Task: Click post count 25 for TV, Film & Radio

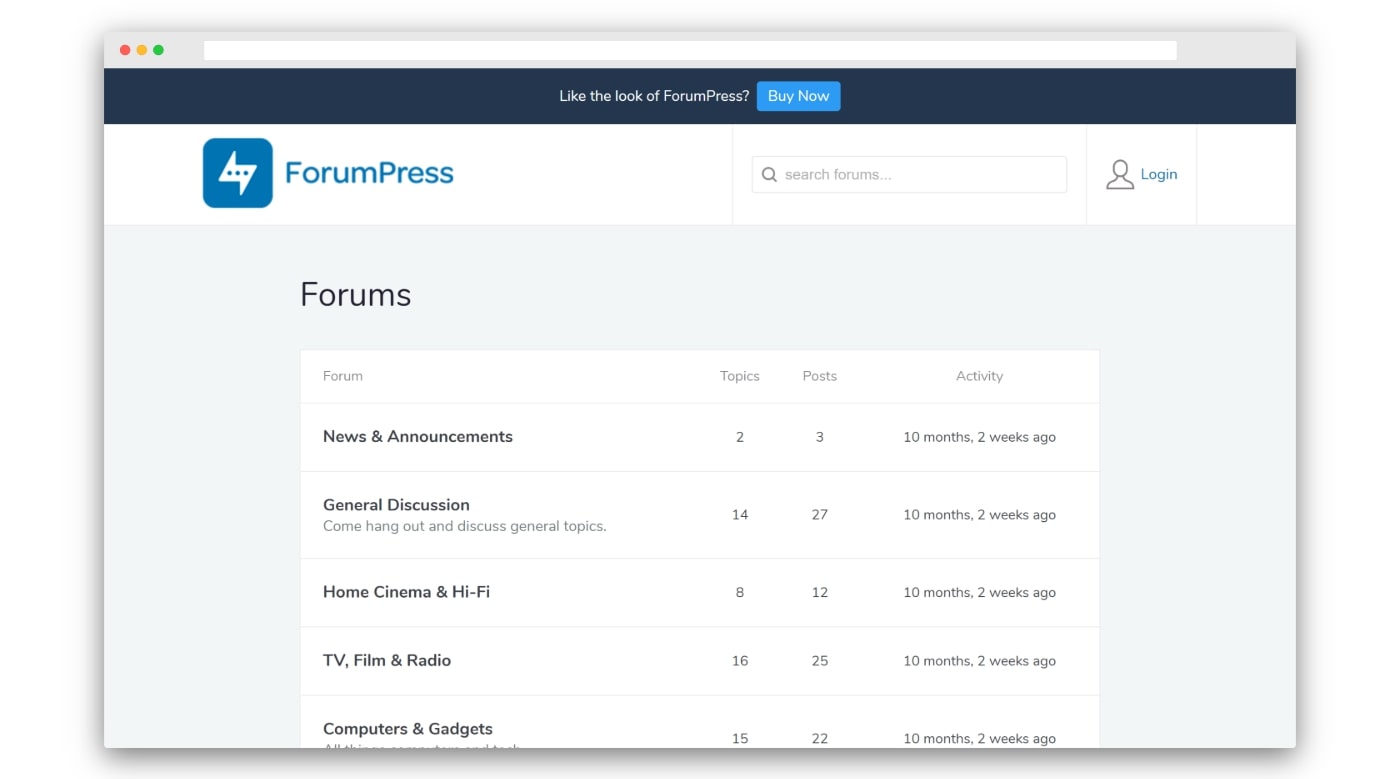Action: [820, 661]
